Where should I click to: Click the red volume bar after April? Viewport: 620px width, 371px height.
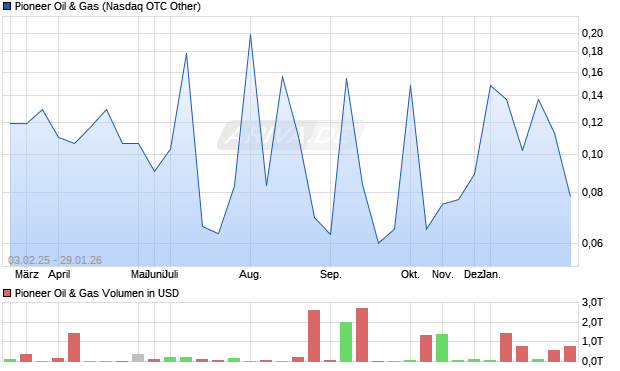tap(74, 347)
